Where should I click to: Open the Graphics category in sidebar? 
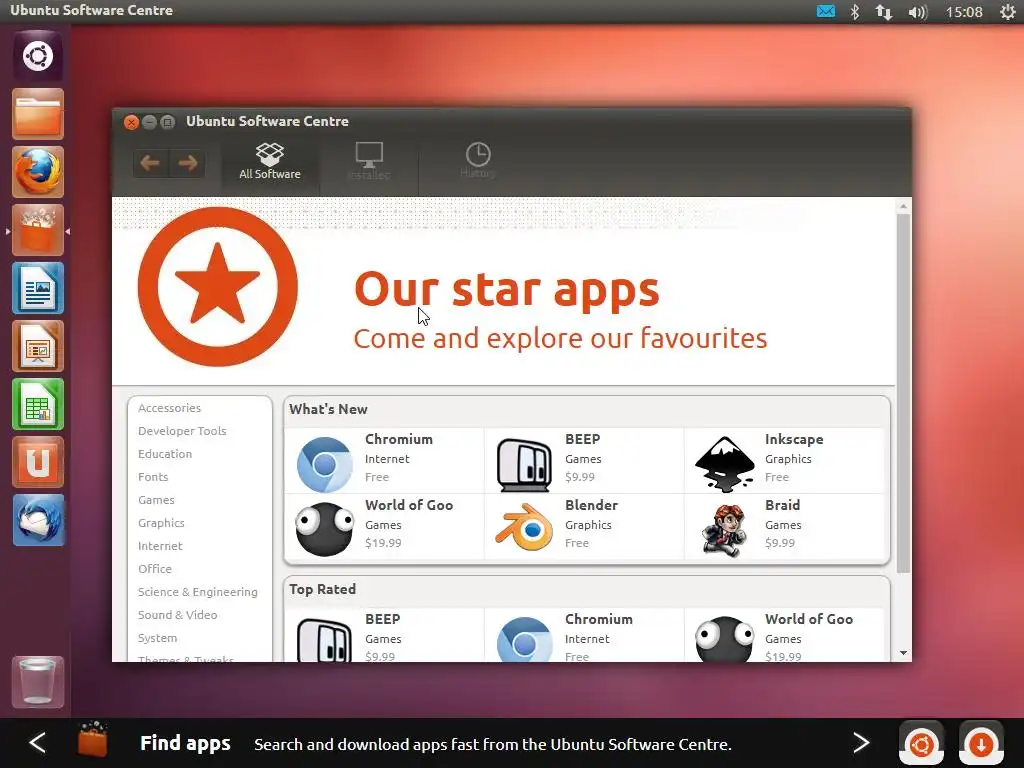click(161, 523)
